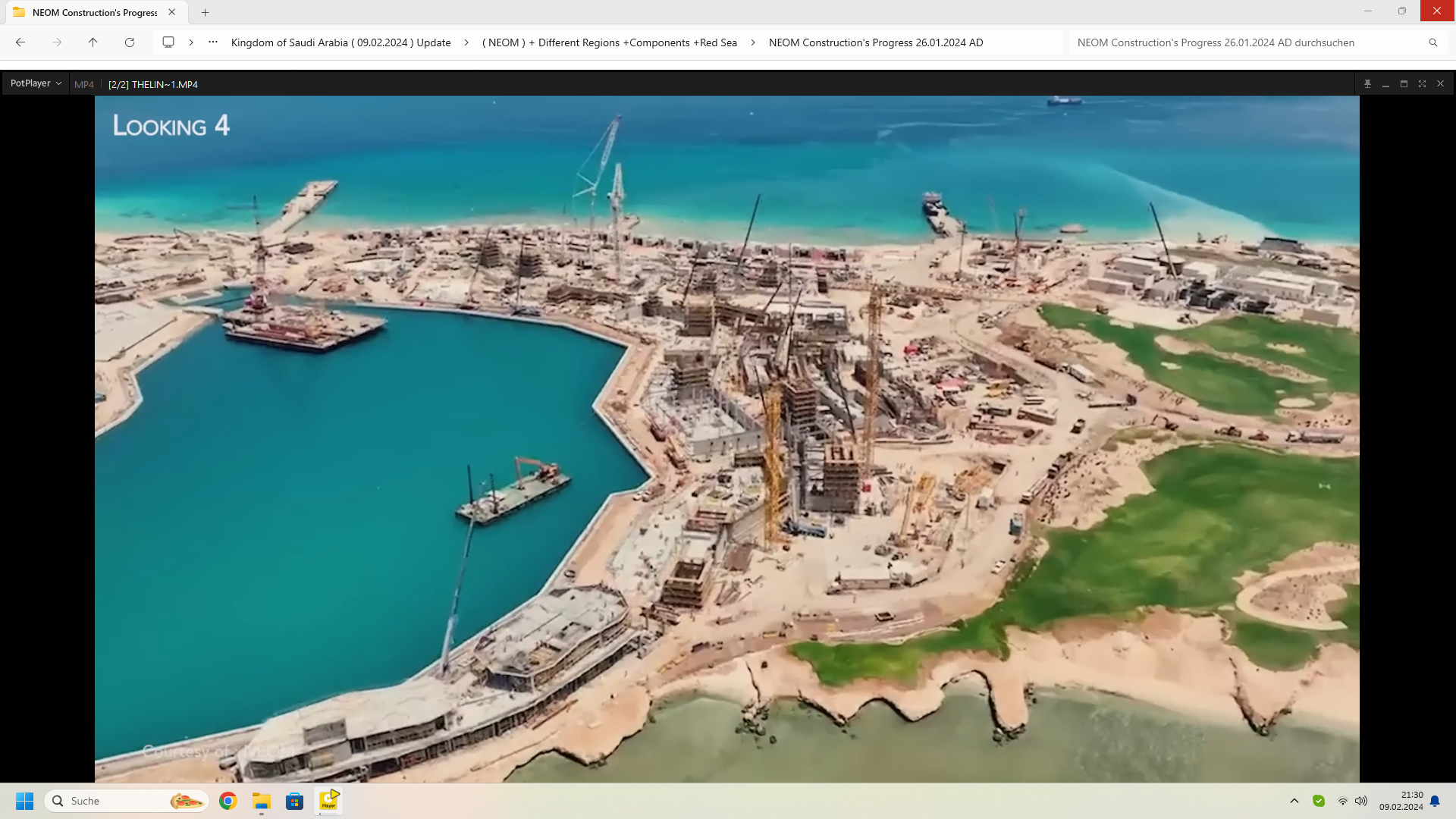
Task: Expand chevron after Kingdom of Saudi Arabia
Action: click(466, 42)
